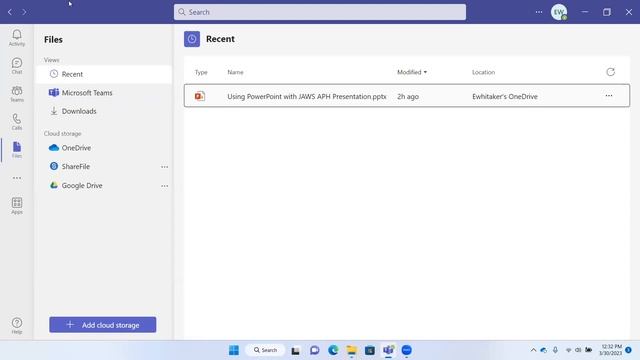Image resolution: width=640 pixels, height=360 pixels.
Task: Go to Teams in left rail
Action: point(17,94)
